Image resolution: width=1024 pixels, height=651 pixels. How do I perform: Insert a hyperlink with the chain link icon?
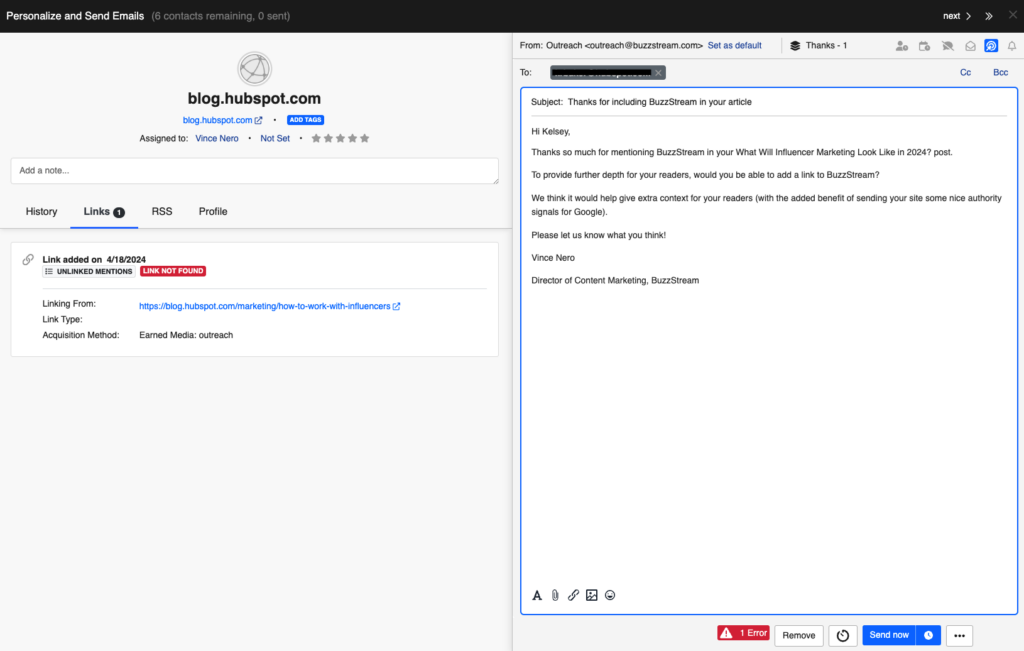tap(573, 595)
